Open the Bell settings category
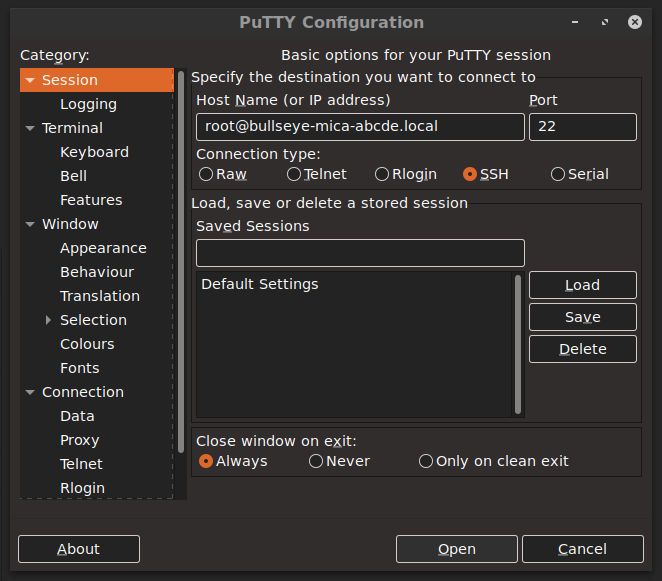662x581 pixels. coord(73,176)
